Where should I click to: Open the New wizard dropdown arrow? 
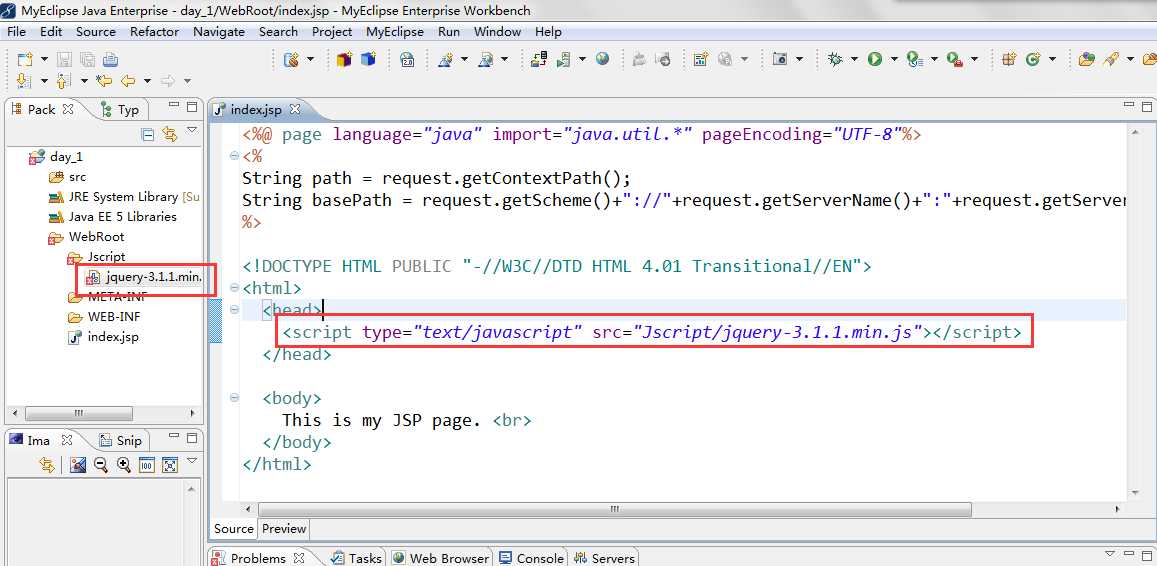tap(44, 60)
